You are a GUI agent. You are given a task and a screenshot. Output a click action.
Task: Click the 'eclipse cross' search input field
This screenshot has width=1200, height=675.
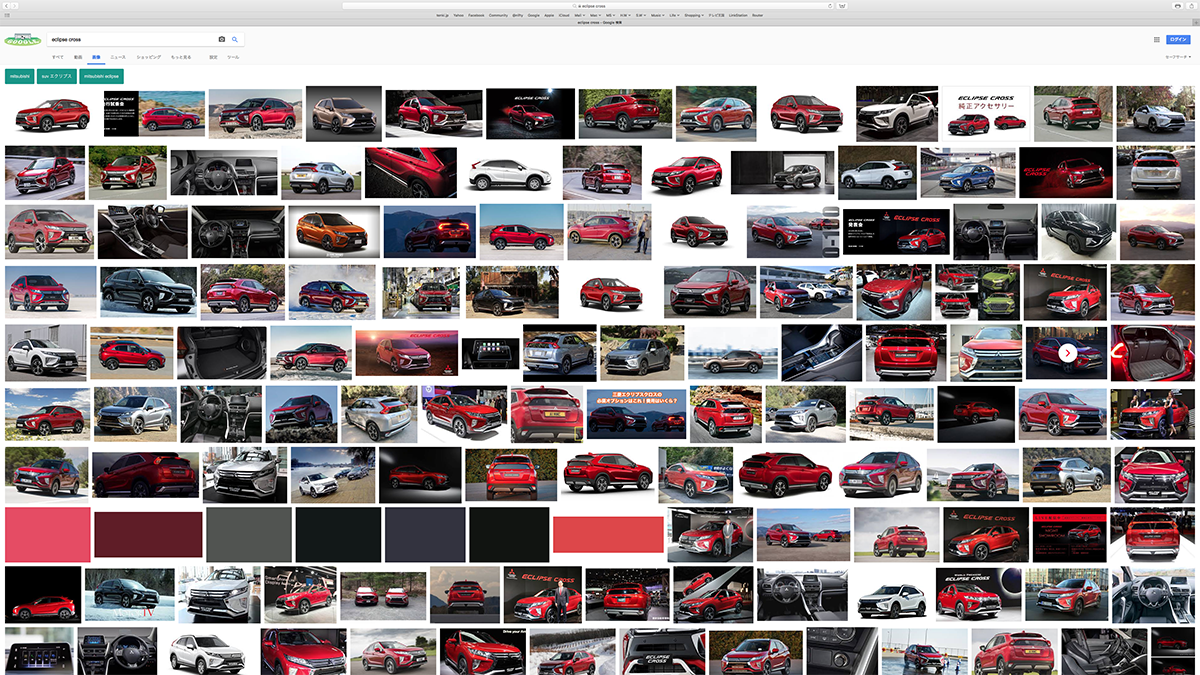pos(130,39)
